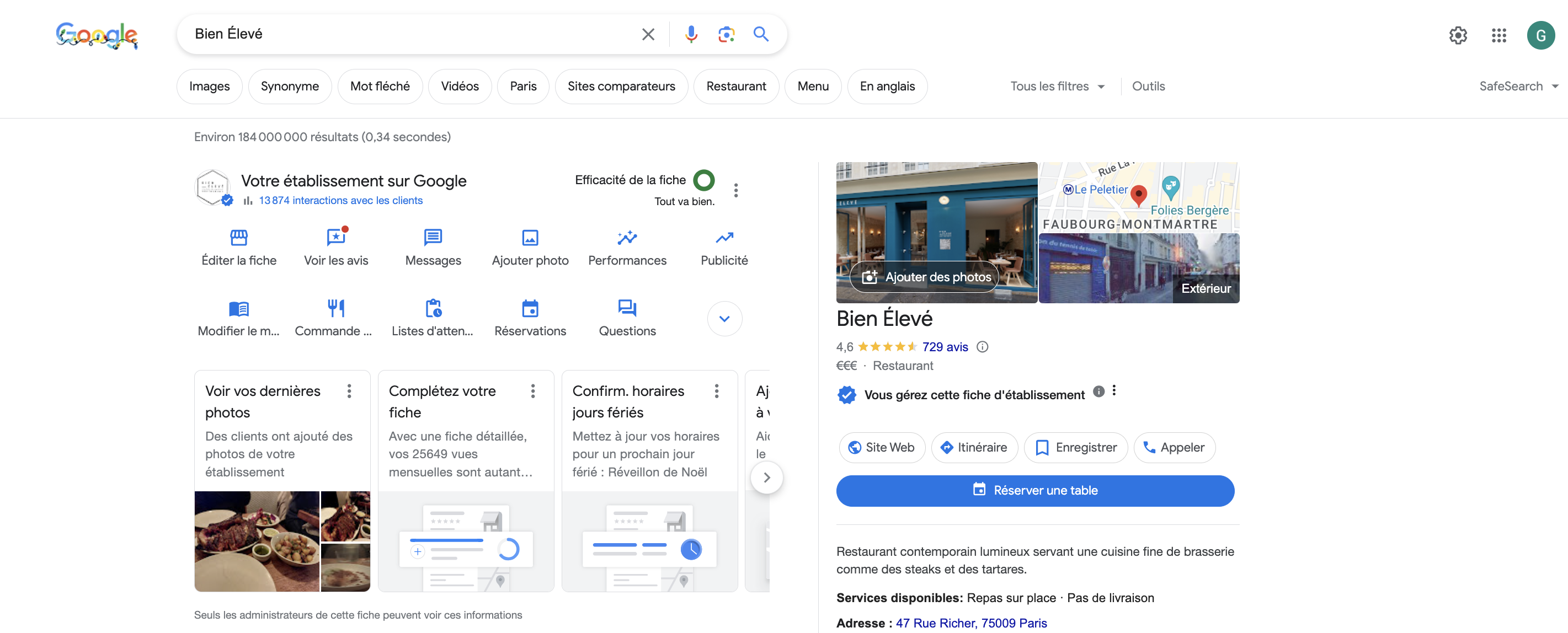The height and width of the screenshot is (633, 1568).
Task: Click the Enregistrer save button
Action: pos(1075,448)
